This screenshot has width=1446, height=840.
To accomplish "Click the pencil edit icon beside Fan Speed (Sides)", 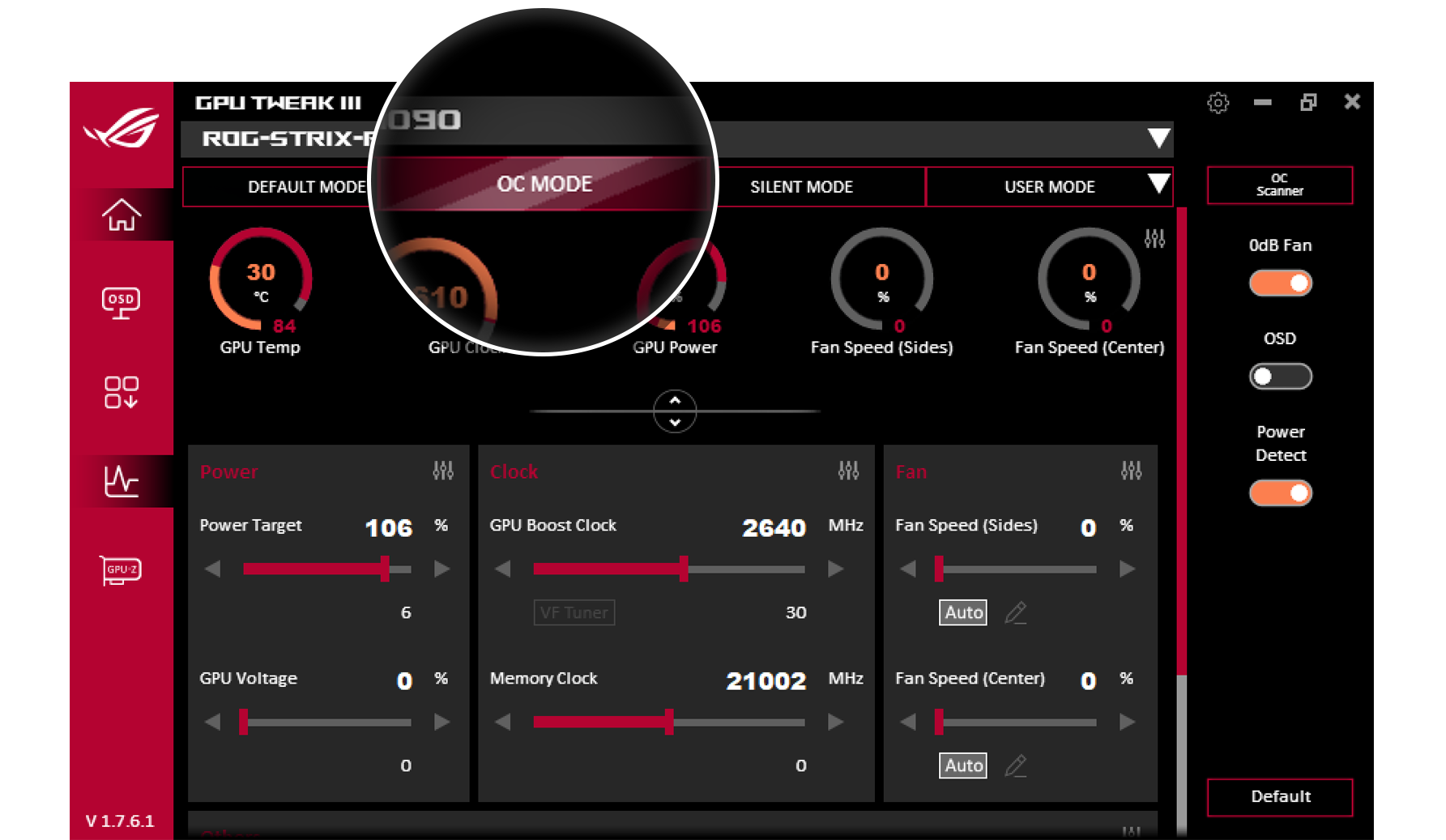I will tap(1016, 613).
